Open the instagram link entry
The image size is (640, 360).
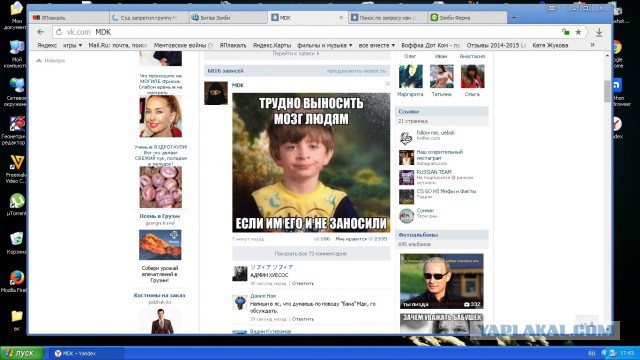(440, 155)
